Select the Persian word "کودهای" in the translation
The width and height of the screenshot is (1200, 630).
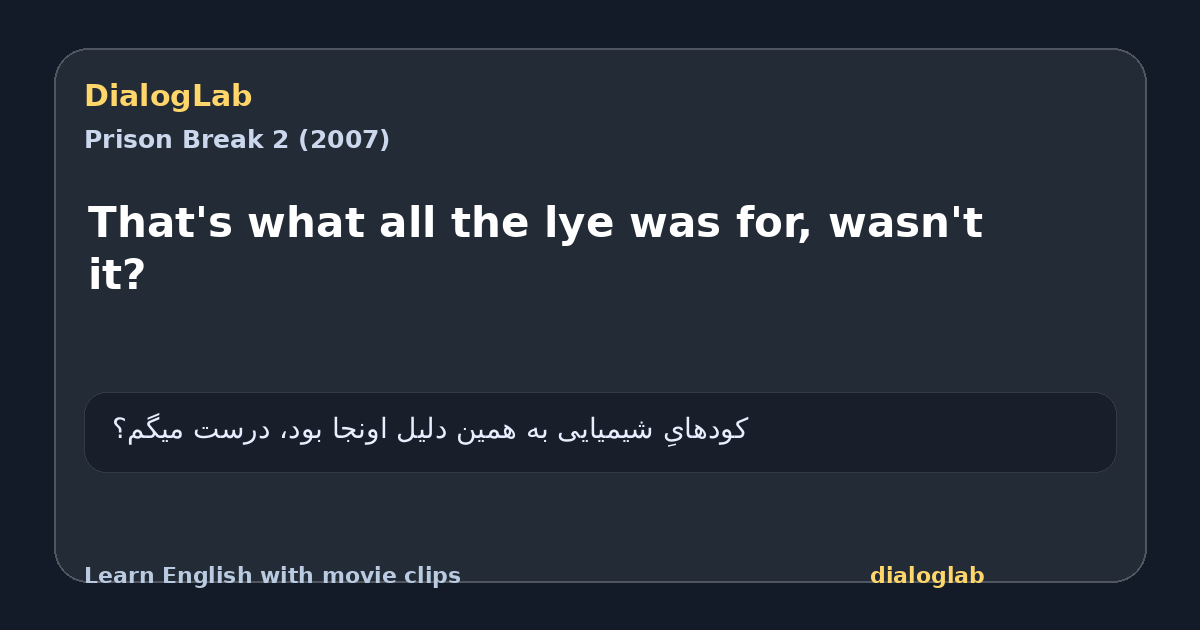pyautogui.click(x=704, y=431)
